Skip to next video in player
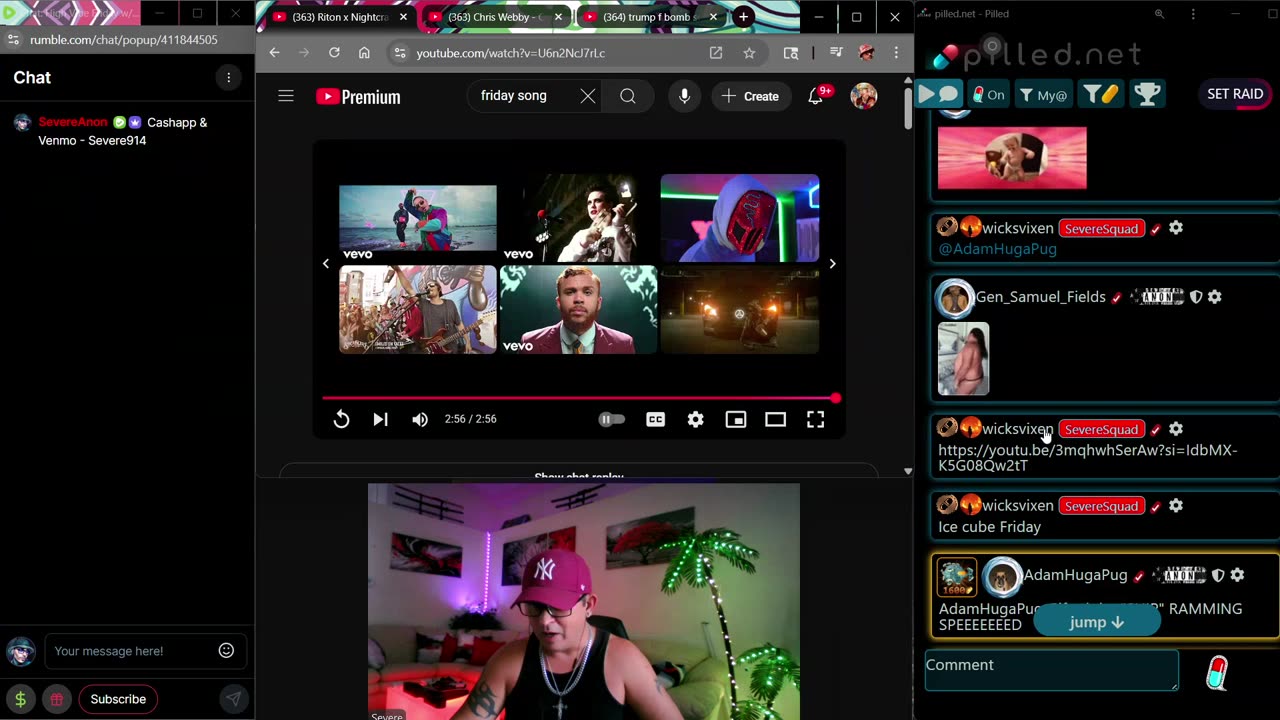This screenshot has height=720, width=1280. 380,419
